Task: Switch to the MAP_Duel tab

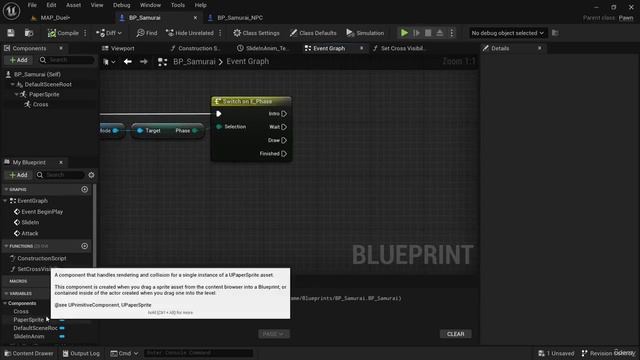Action: pos(55,18)
